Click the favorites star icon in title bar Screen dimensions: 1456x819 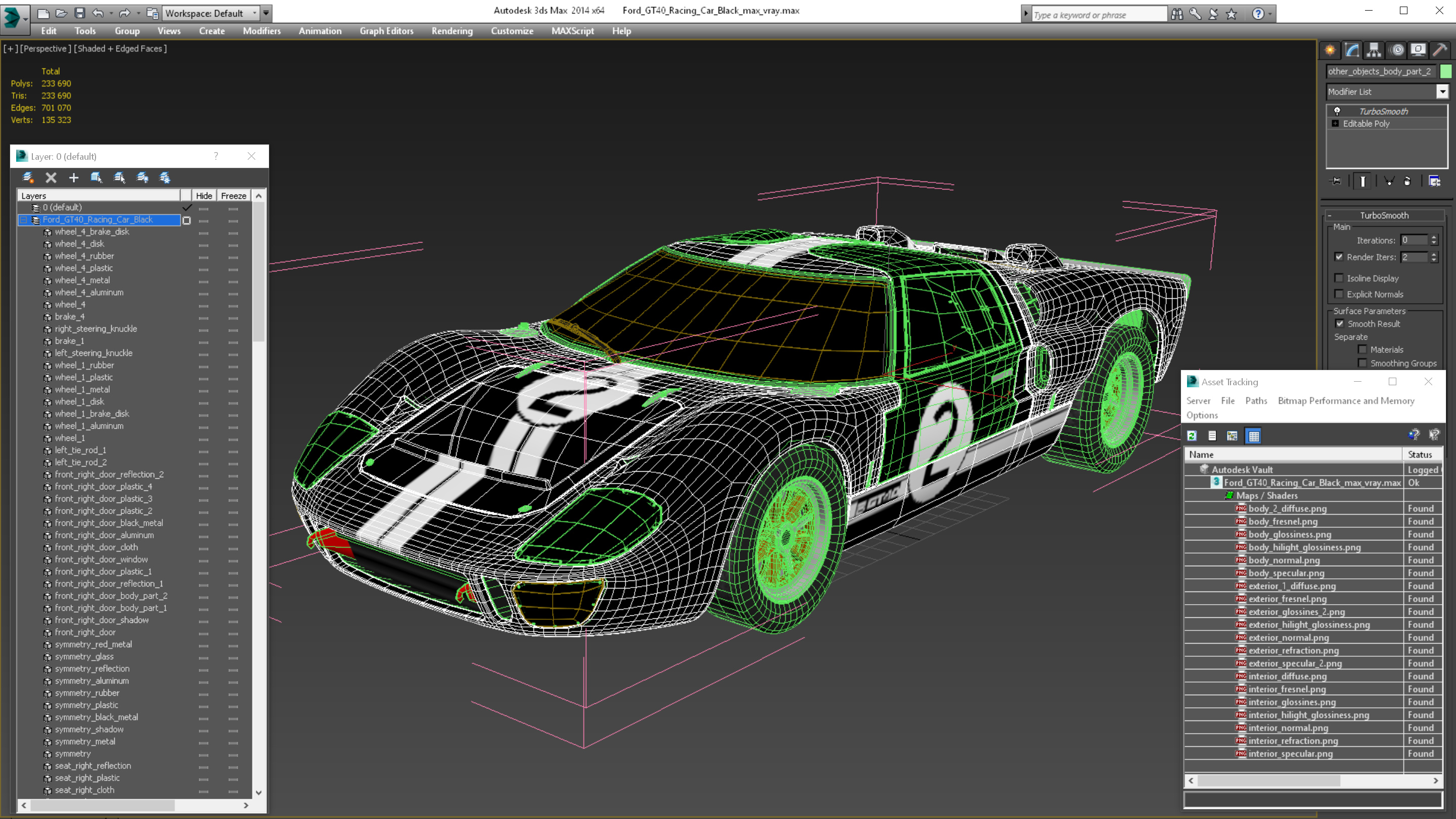tap(1232, 14)
